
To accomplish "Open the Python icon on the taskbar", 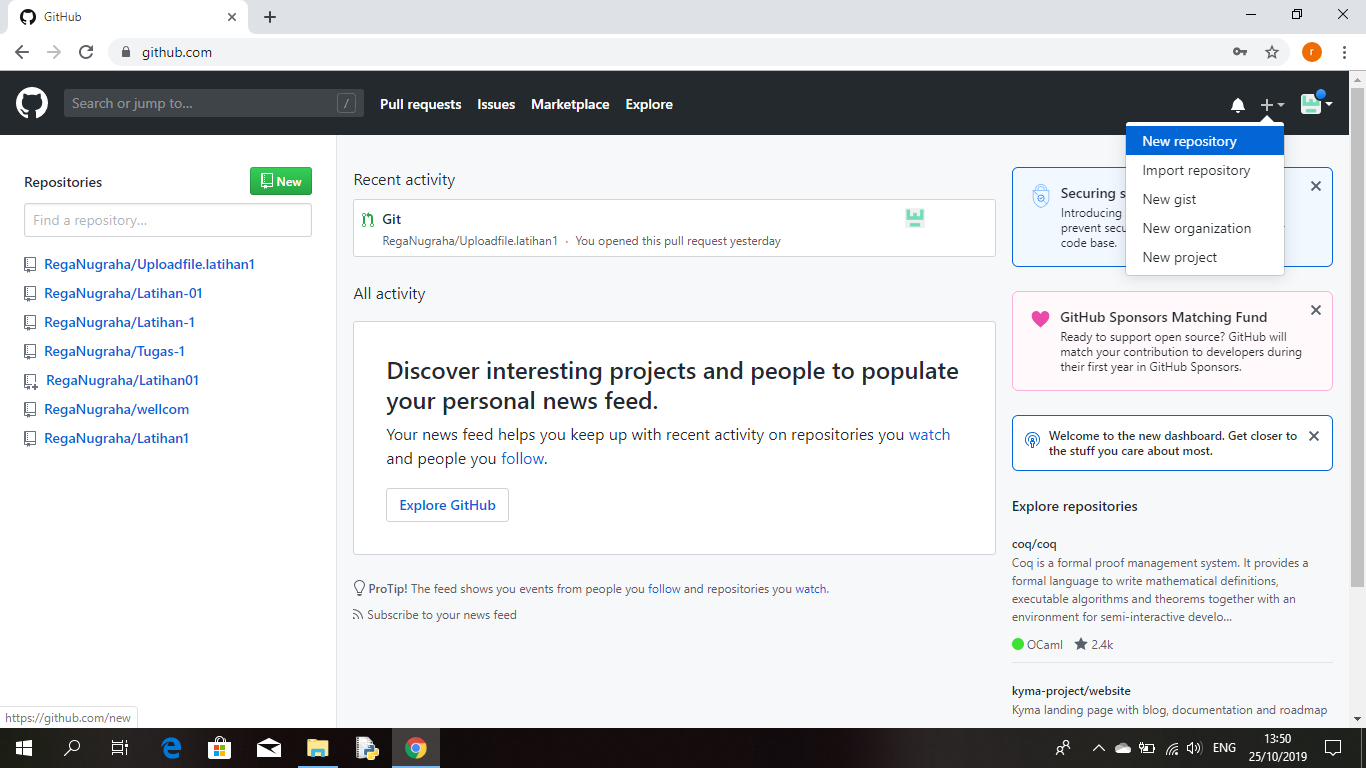I will (x=367, y=748).
